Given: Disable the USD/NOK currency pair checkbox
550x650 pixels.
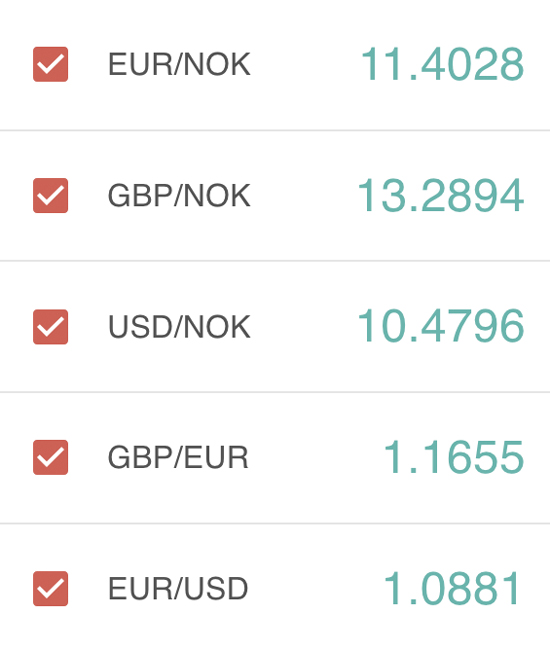Looking at the screenshot, I should pos(51,327).
